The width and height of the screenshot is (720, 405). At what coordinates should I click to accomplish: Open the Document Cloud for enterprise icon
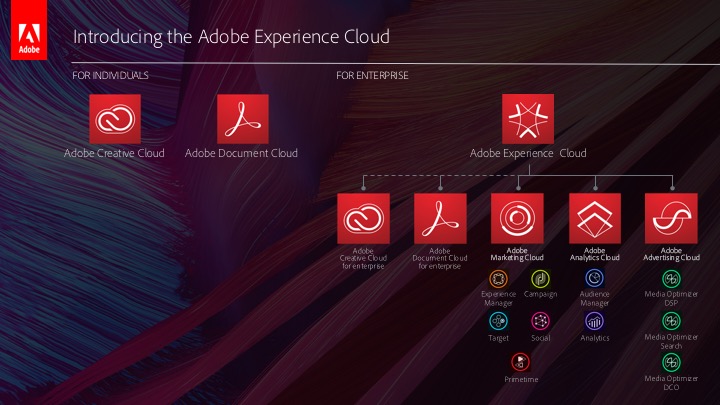click(440, 218)
